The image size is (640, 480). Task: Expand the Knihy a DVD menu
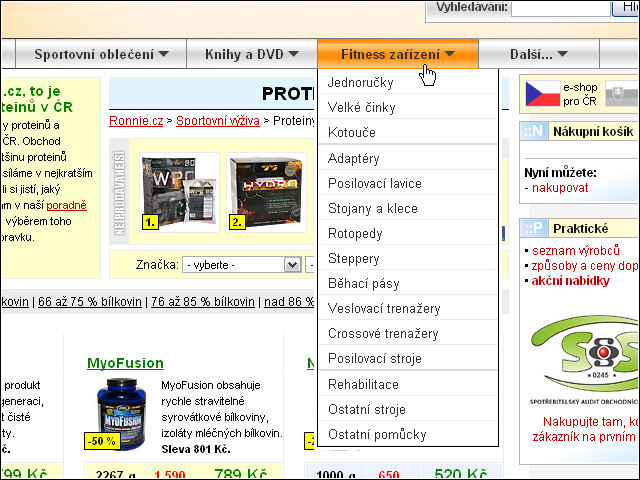[252, 54]
